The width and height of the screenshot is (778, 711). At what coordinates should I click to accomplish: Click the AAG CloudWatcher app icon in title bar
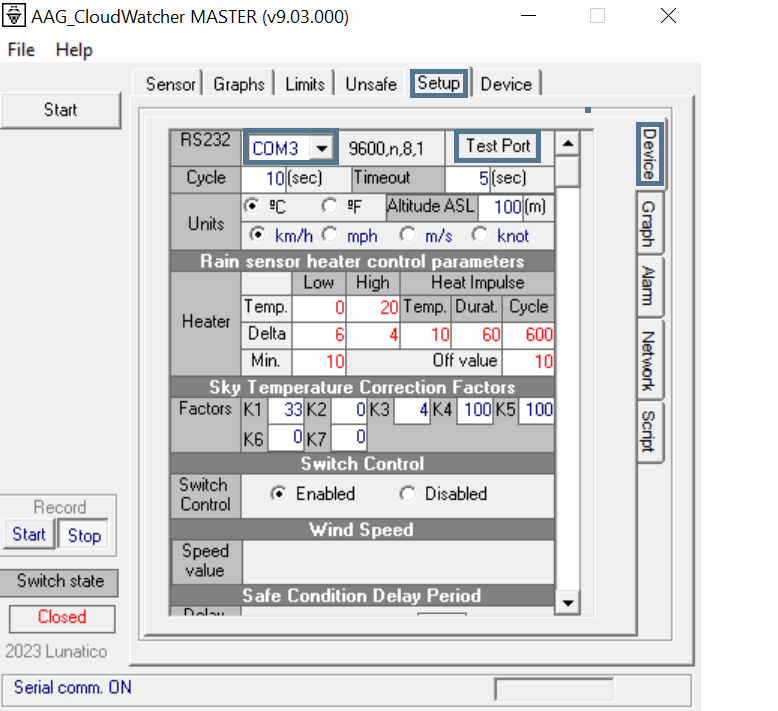coord(14,15)
